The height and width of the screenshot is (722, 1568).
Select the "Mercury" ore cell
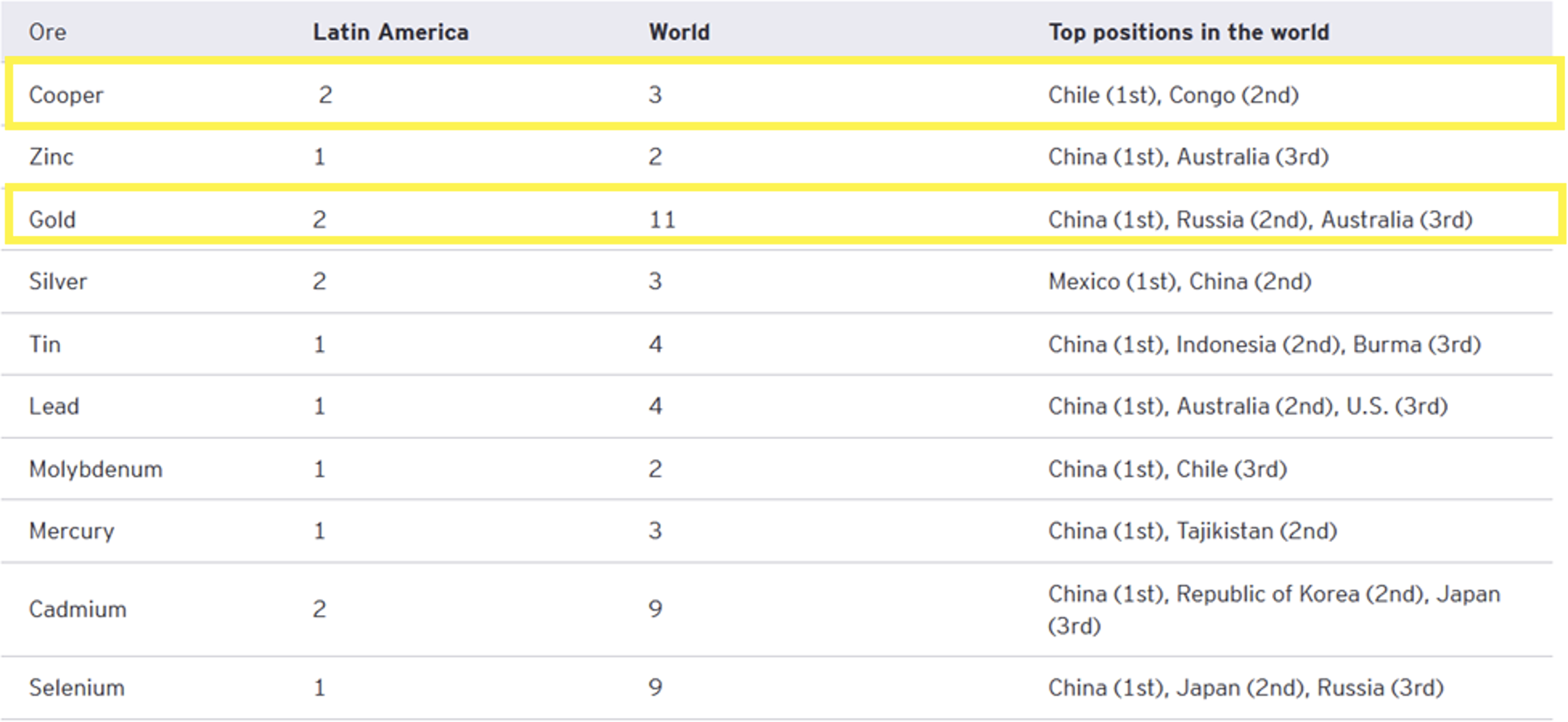[72, 531]
